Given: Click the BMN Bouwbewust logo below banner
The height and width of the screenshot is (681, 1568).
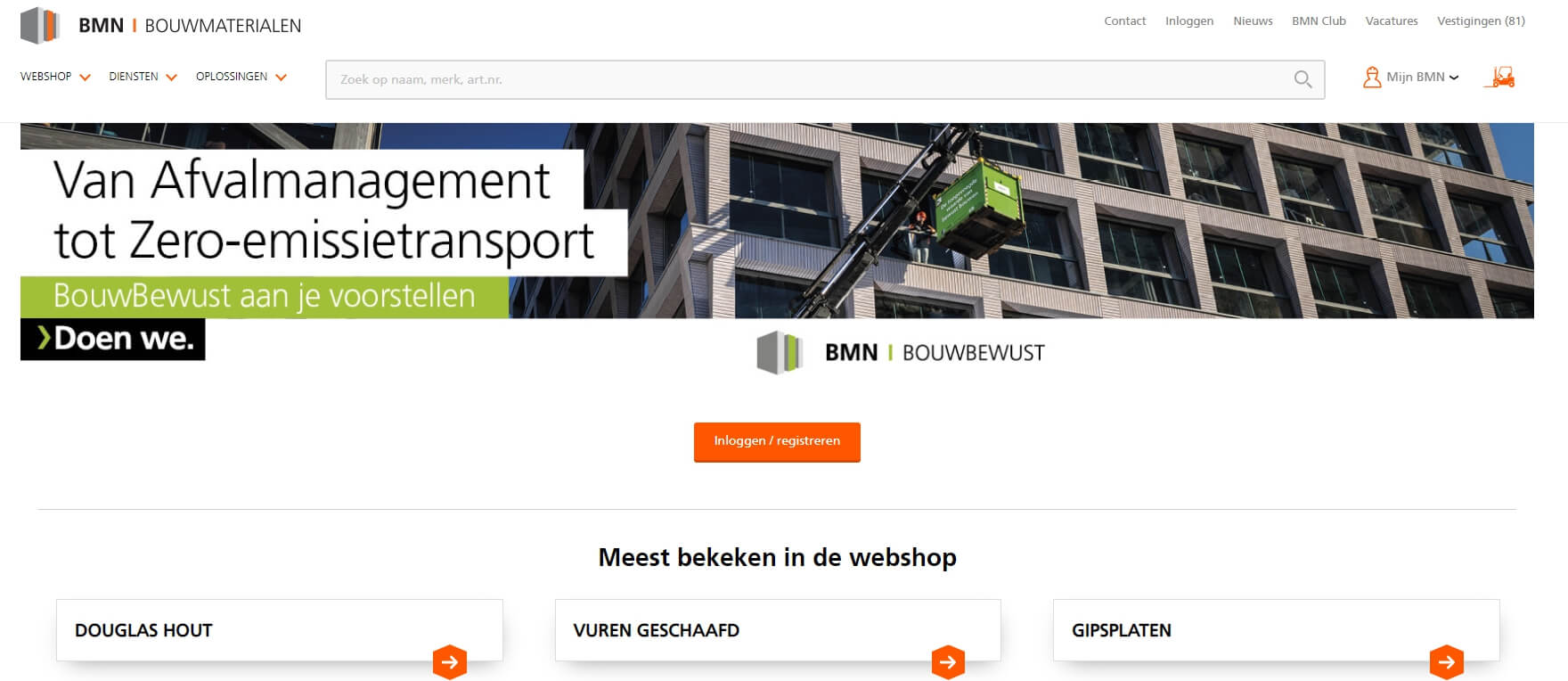Looking at the screenshot, I should pos(901,352).
